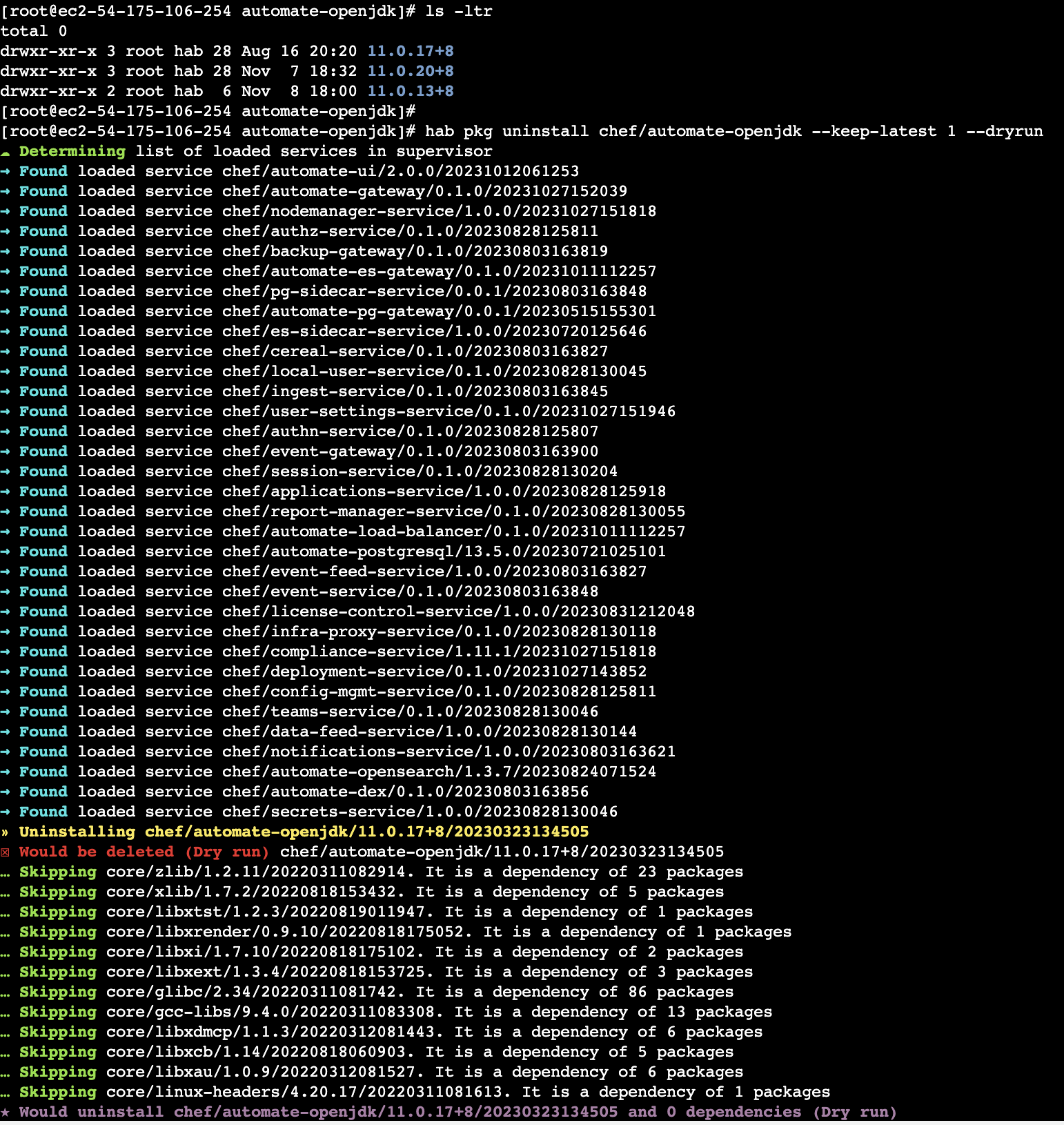Click the --dryrun flag in the command
The width and height of the screenshot is (1064, 1125).
pyautogui.click(x=1005, y=131)
